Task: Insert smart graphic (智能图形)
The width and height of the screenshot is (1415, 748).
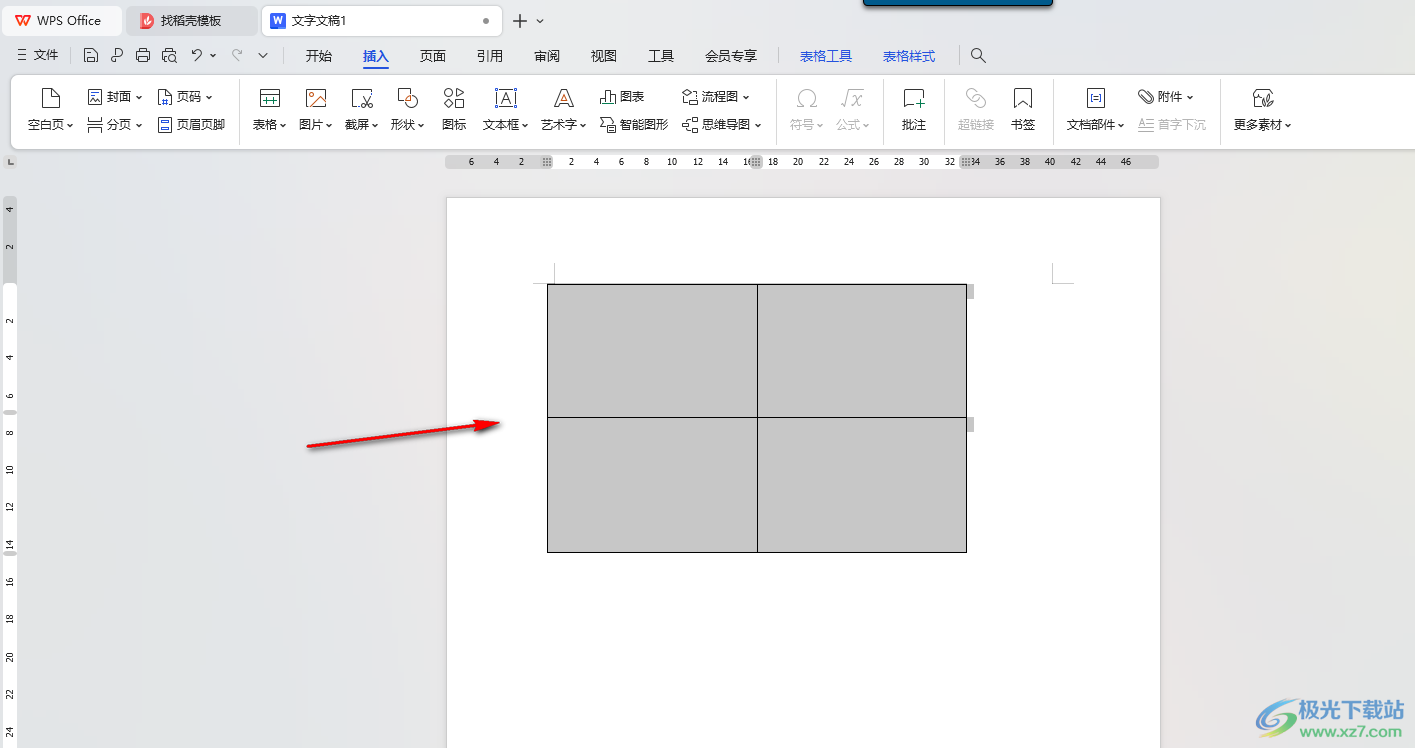Action: tap(634, 125)
